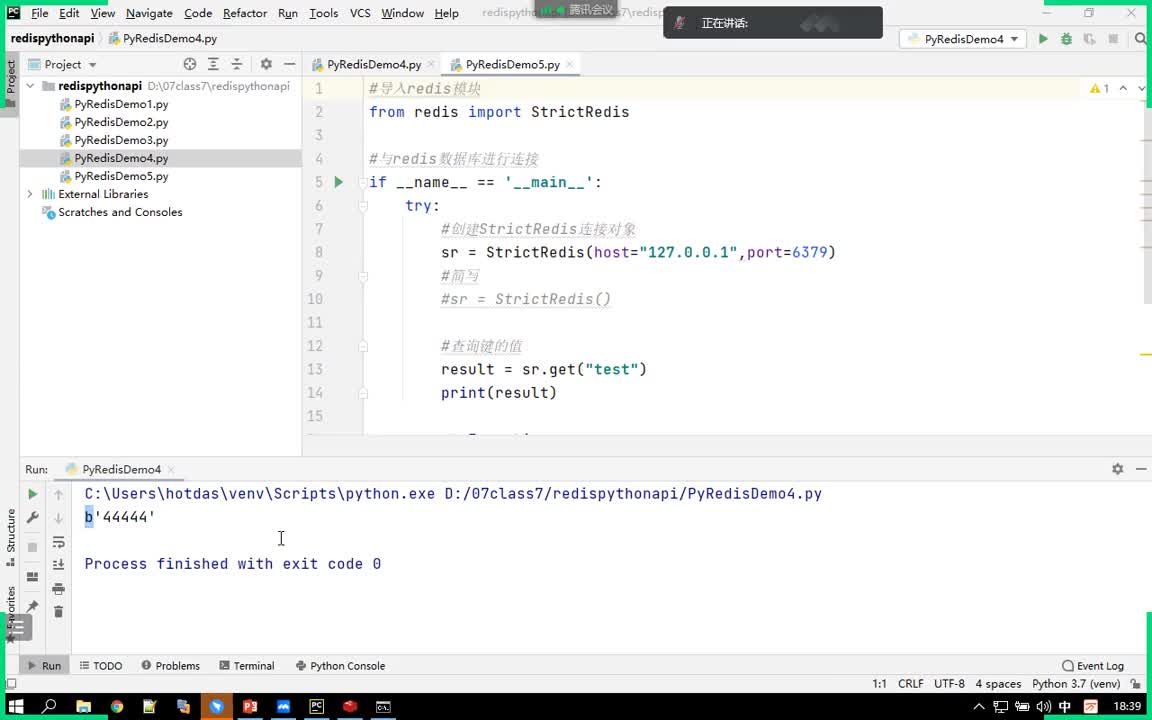Open Project panel settings gear
The image size is (1152, 720).
coord(266,64)
